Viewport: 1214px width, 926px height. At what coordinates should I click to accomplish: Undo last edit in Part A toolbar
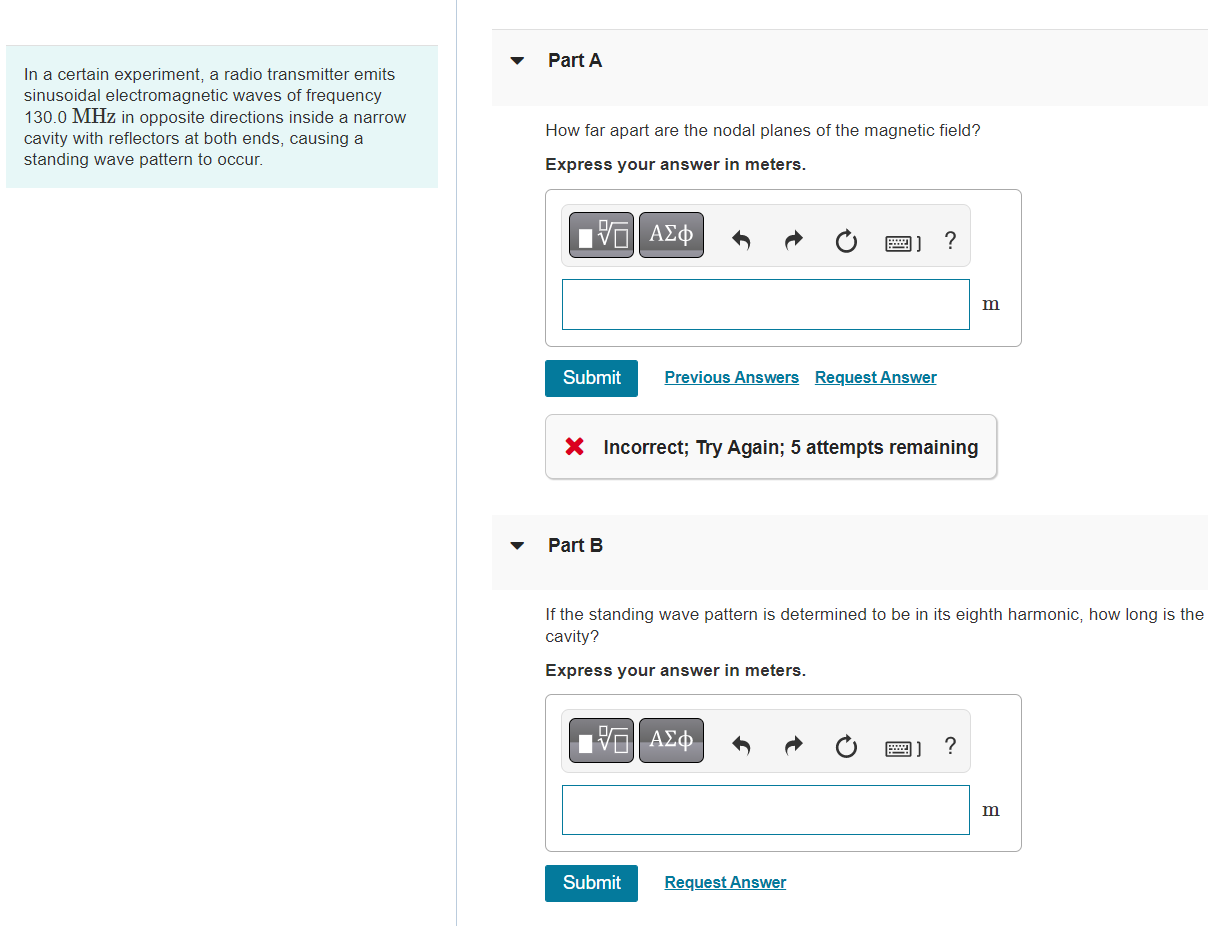(x=741, y=240)
